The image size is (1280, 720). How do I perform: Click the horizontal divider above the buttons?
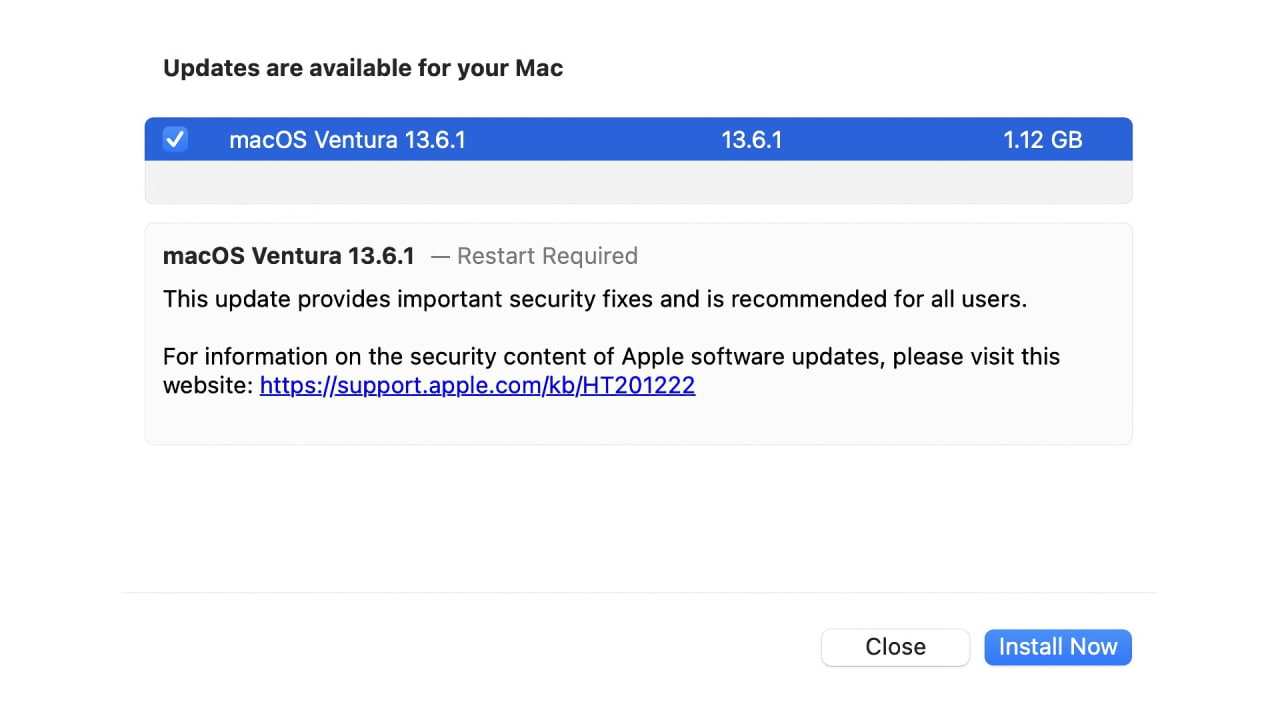pyautogui.click(x=638, y=592)
